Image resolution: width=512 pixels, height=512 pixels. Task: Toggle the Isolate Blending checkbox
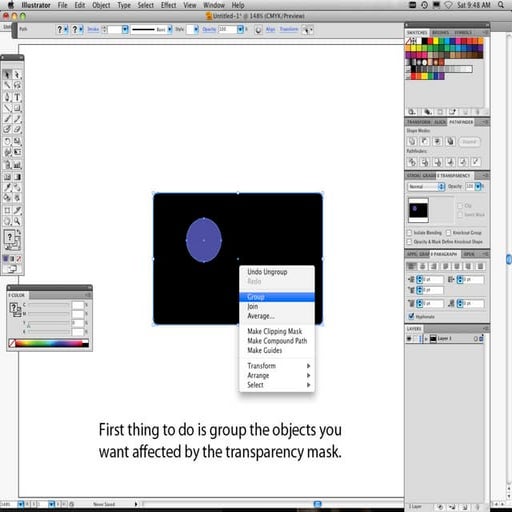point(409,232)
